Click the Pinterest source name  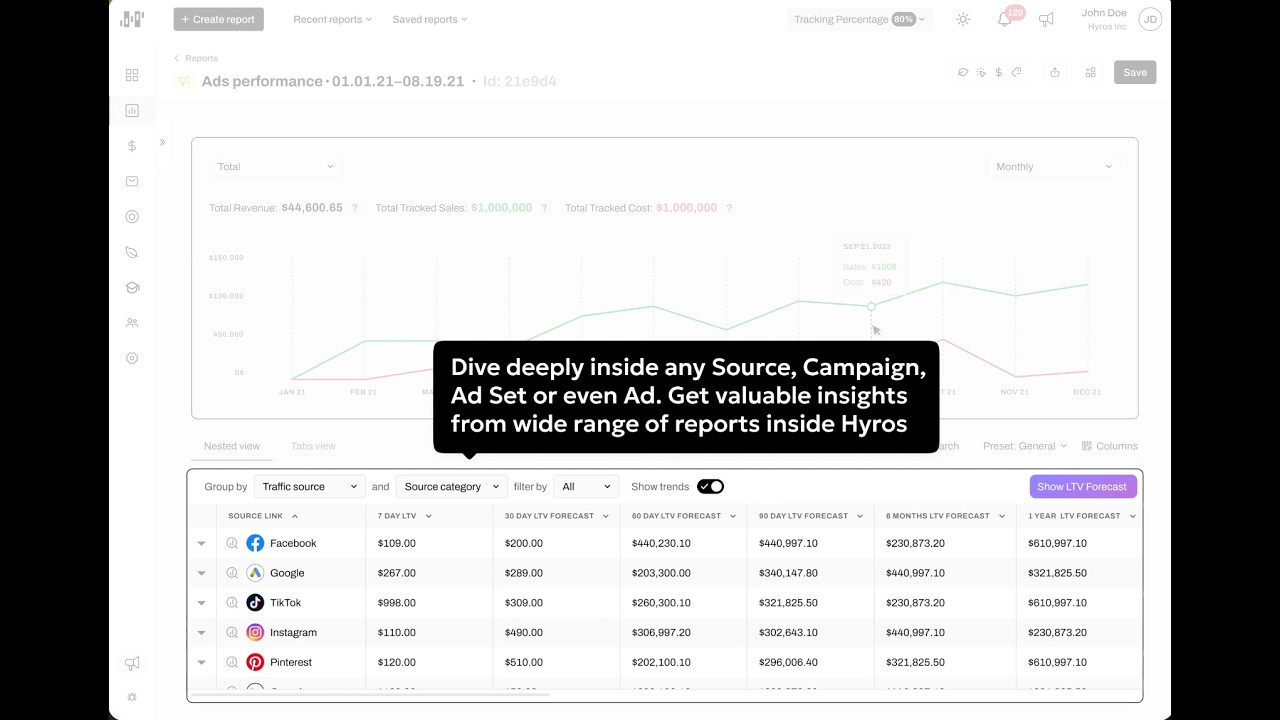pyautogui.click(x=291, y=662)
